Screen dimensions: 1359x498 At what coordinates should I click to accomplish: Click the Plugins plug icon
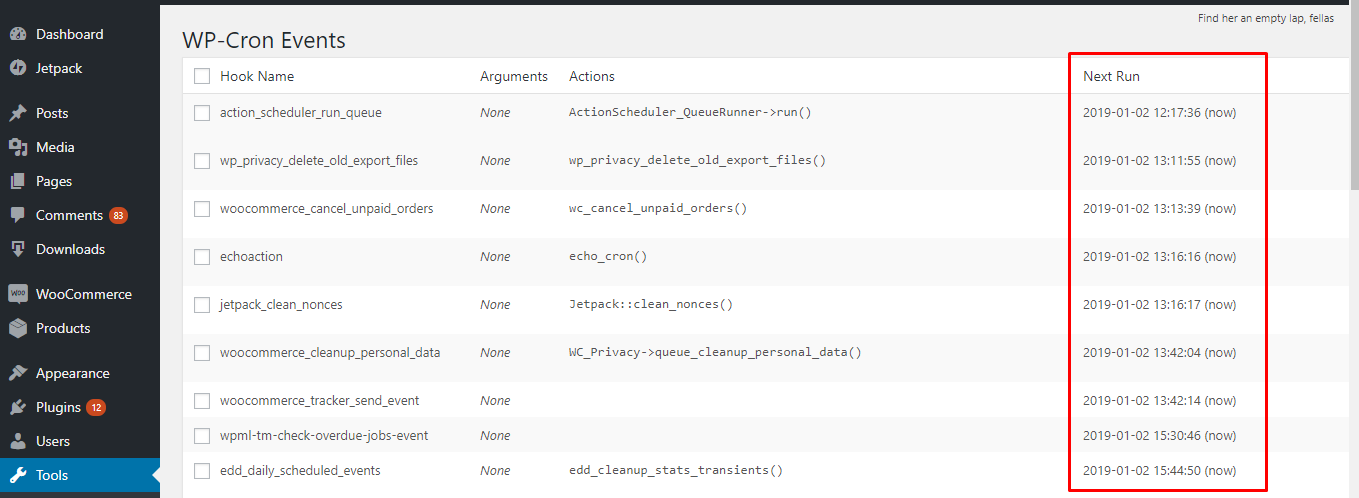18,407
